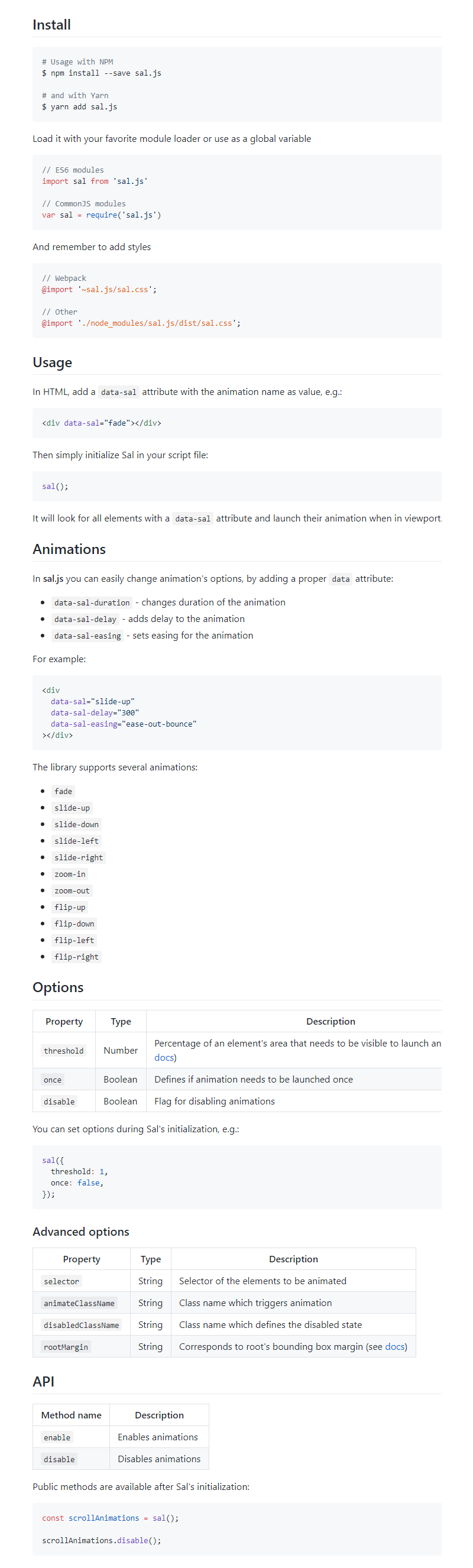473x1568 pixels.
Task: Click the API section heading
Action: 43,1381
